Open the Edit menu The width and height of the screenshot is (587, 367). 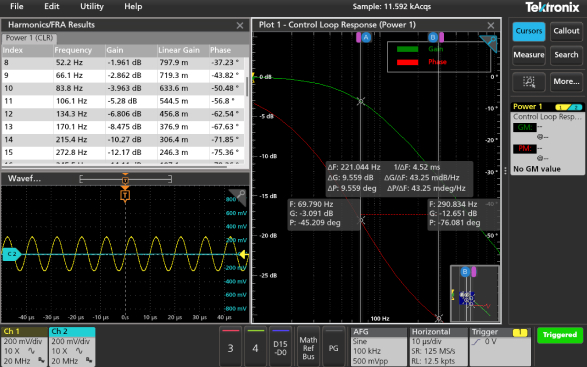pos(52,6)
